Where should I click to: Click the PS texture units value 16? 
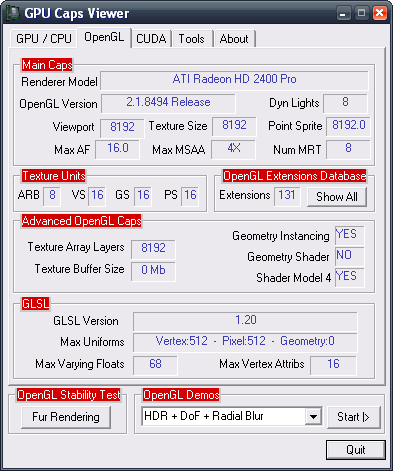pos(190,196)
